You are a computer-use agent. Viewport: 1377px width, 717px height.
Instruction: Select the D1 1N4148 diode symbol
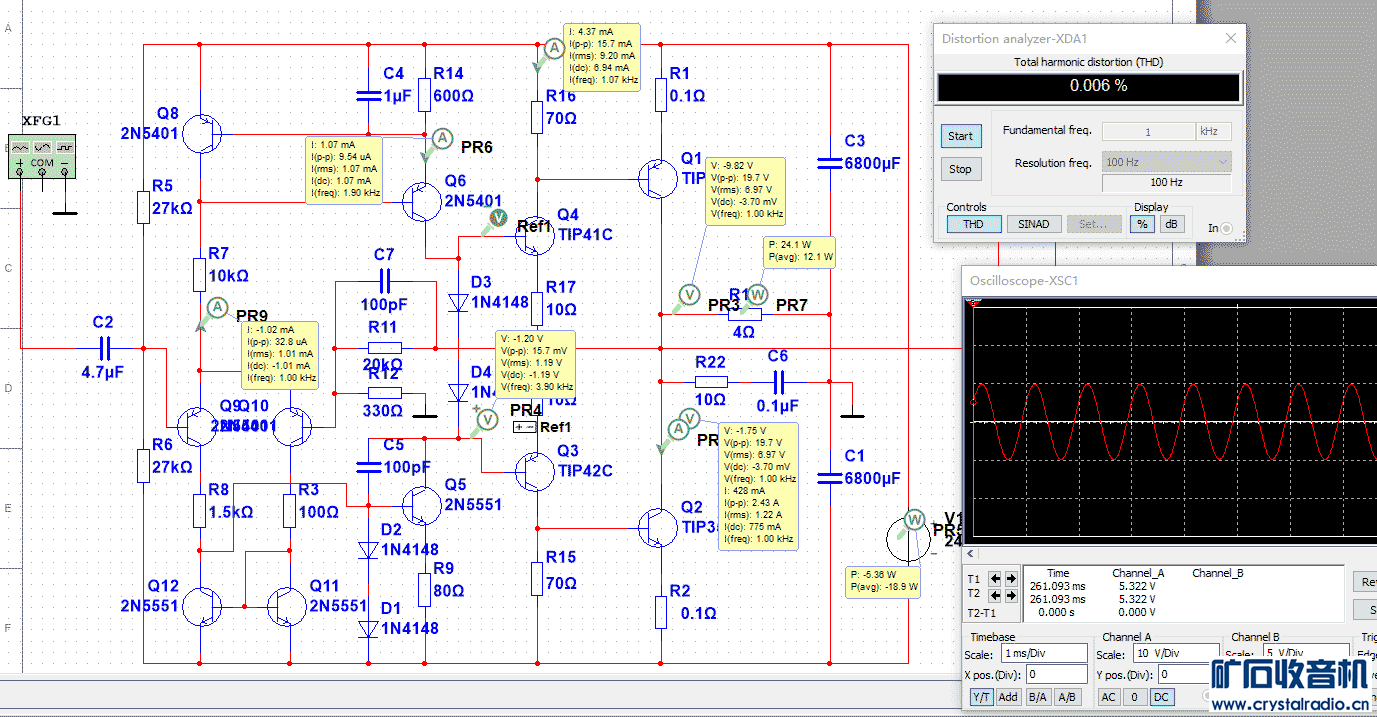click(x=368, y=628)
